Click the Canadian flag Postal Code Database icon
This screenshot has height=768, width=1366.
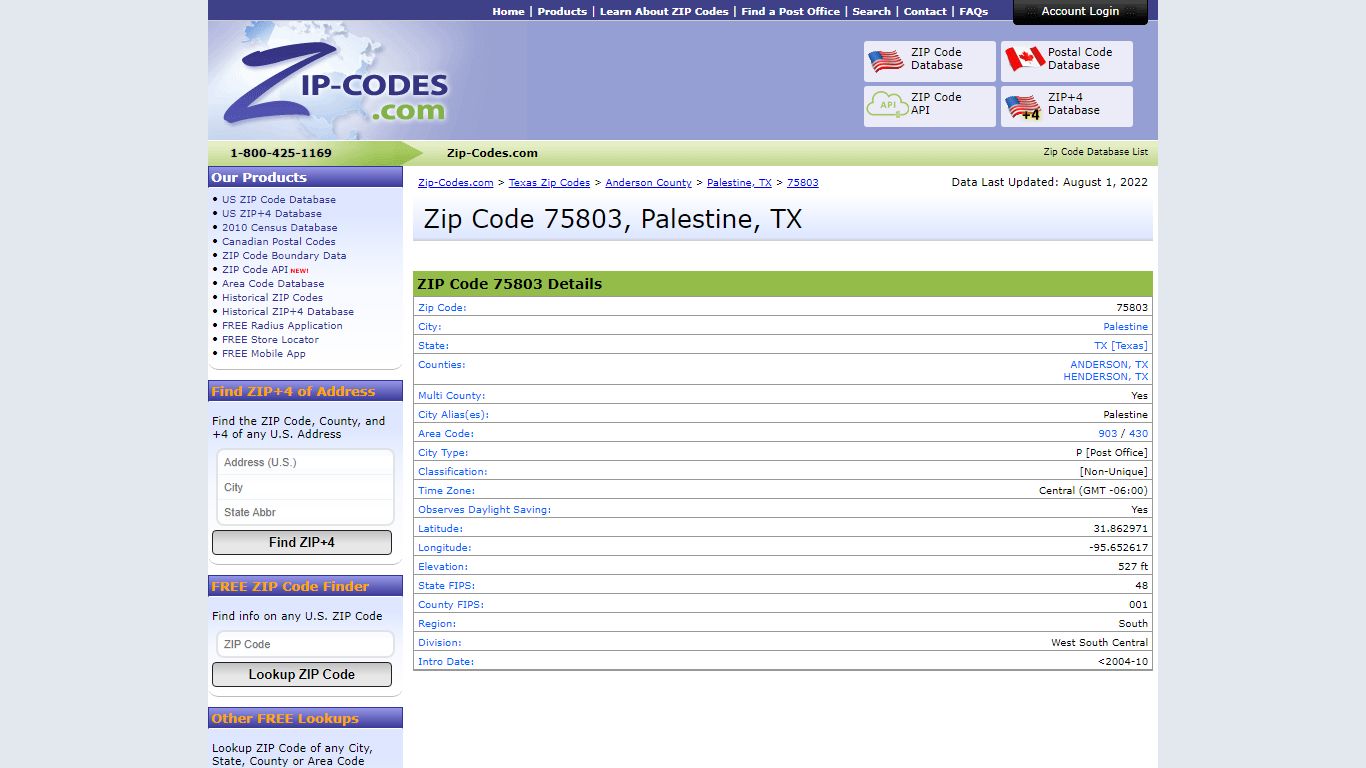pos(1024,59)
